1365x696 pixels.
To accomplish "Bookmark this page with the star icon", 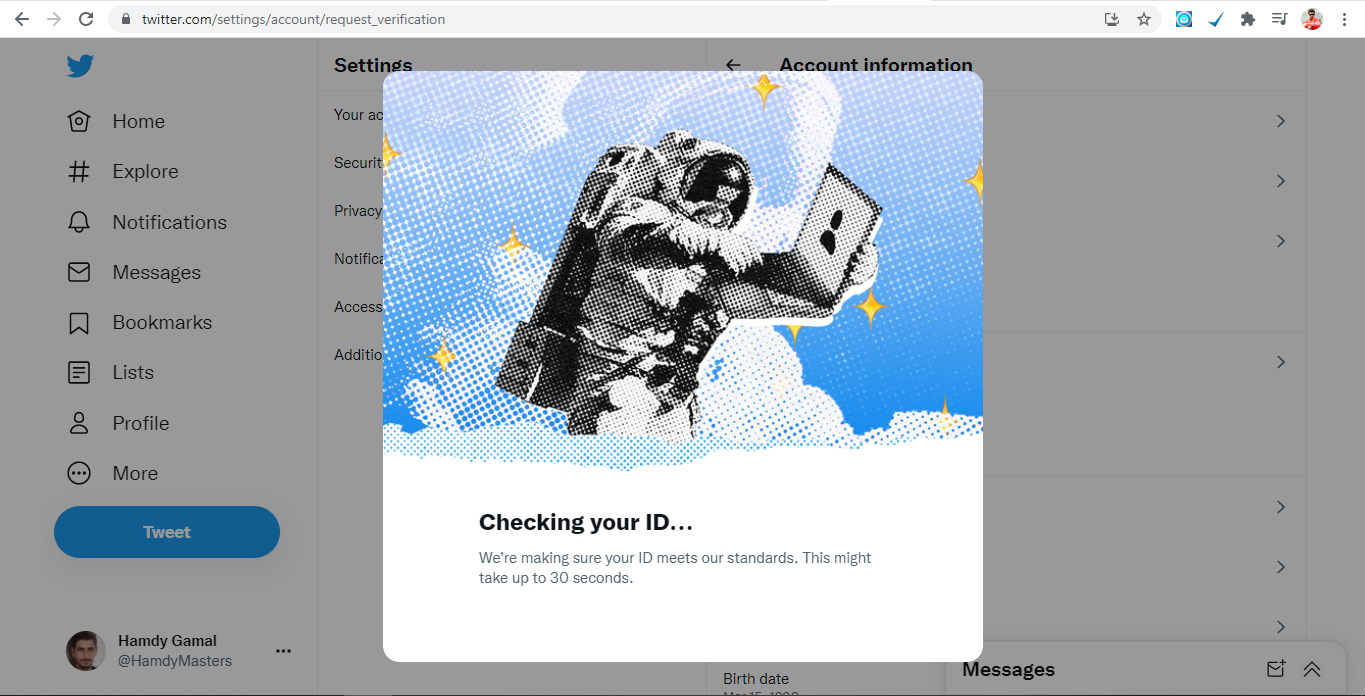I will [1144, 19].
